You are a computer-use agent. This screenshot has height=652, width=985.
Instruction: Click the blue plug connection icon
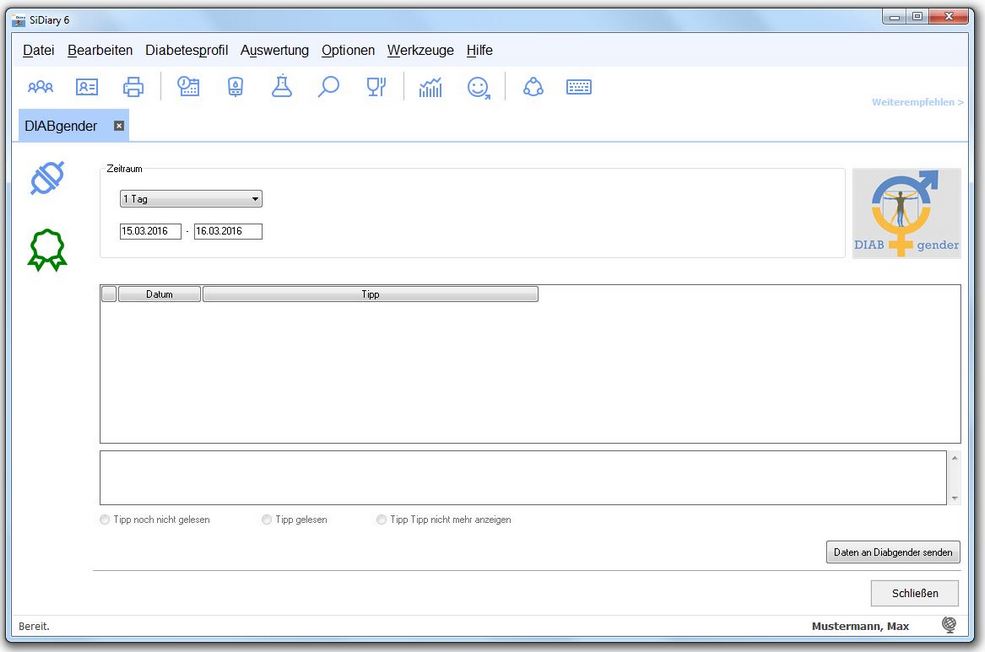tap(47, 178)
